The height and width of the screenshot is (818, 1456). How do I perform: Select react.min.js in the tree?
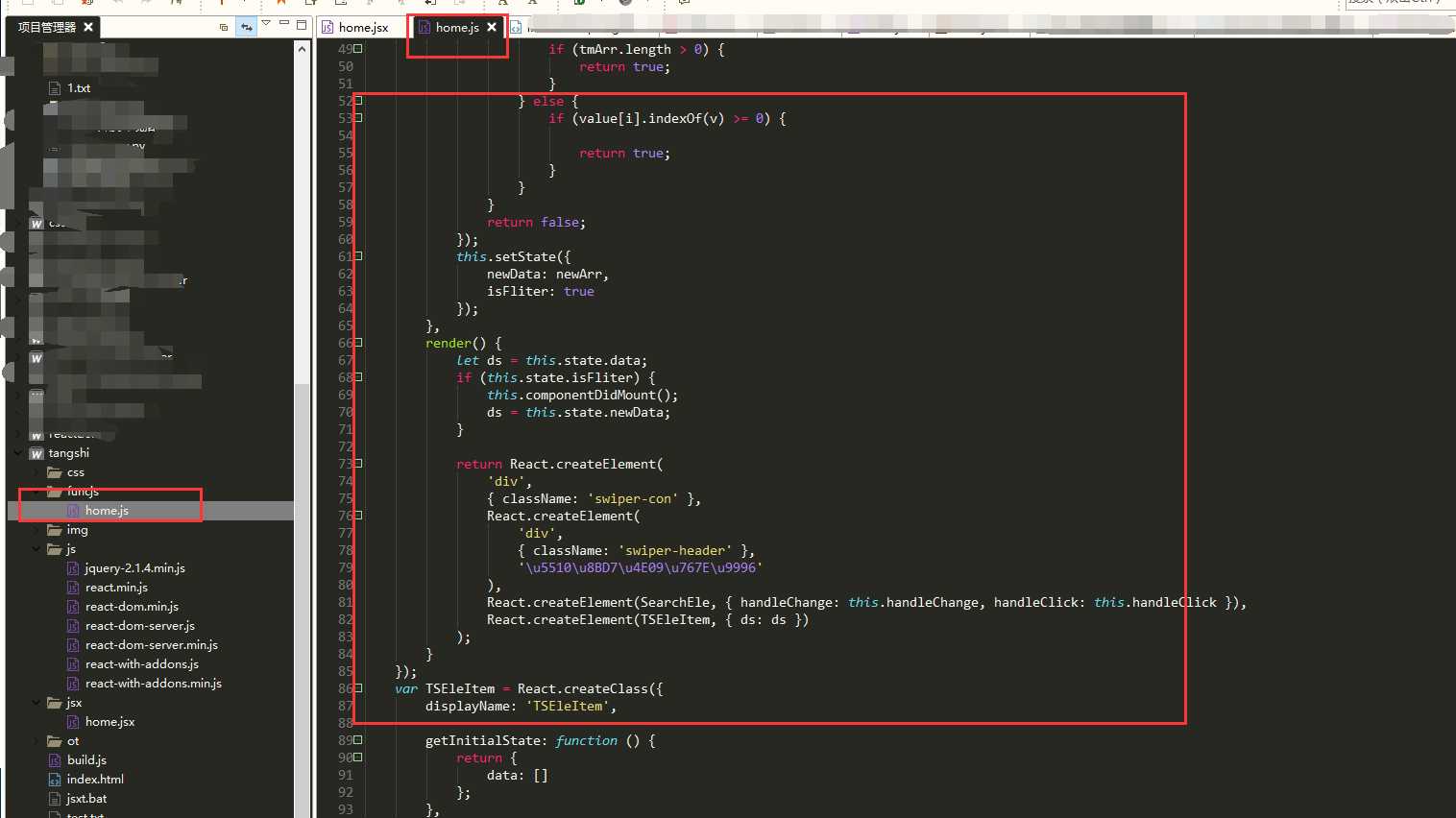116,588
